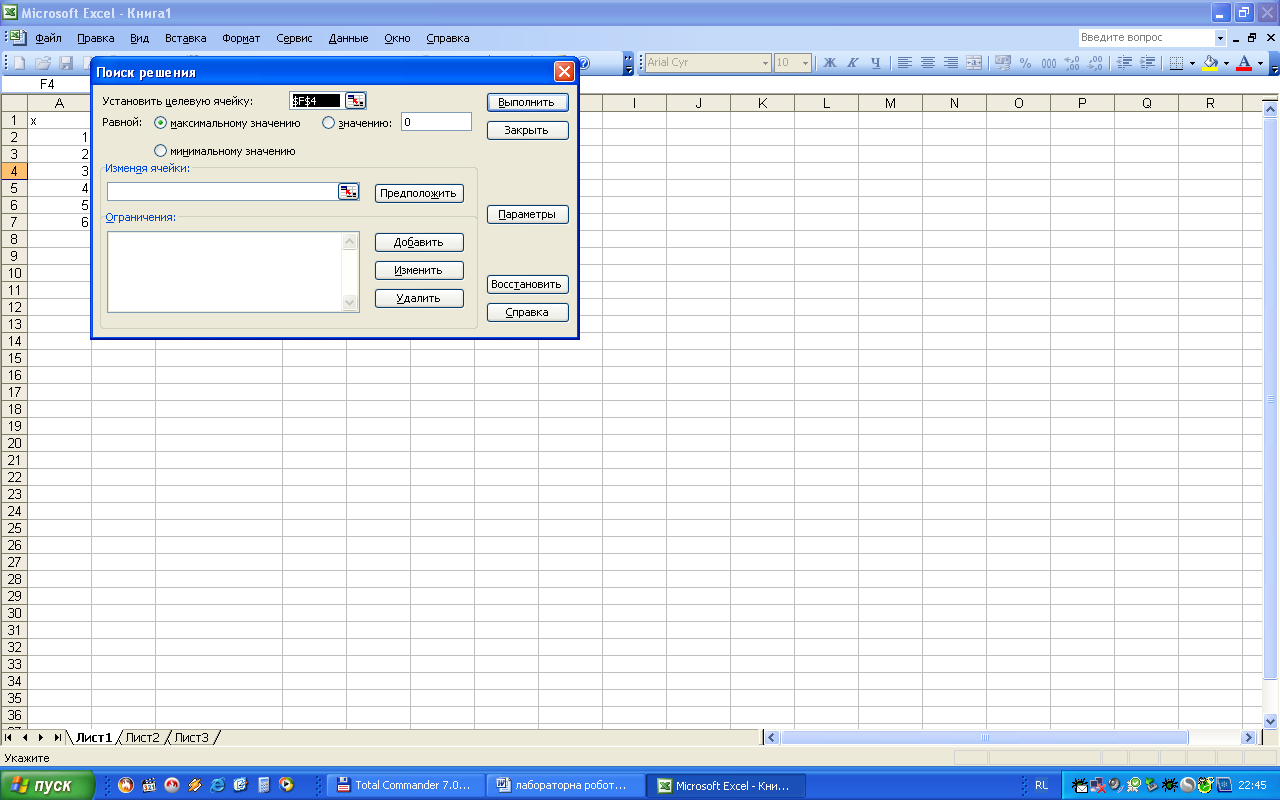Apply thousands separator (000) format
This screenshot has width=1280, height=800.
point(1048,63)
